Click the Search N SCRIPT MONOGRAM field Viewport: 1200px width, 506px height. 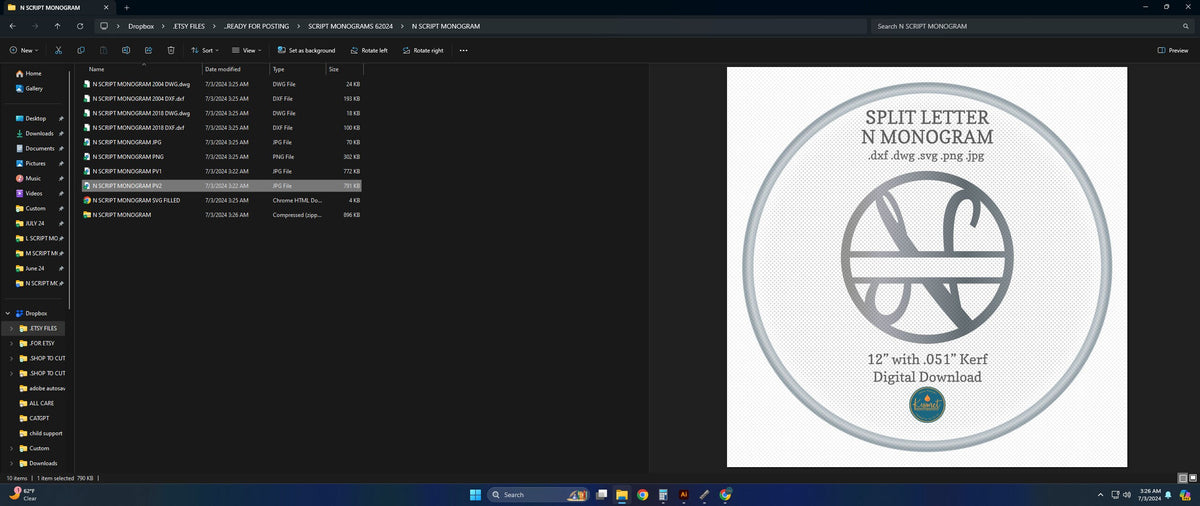[x=1032, y=26]
